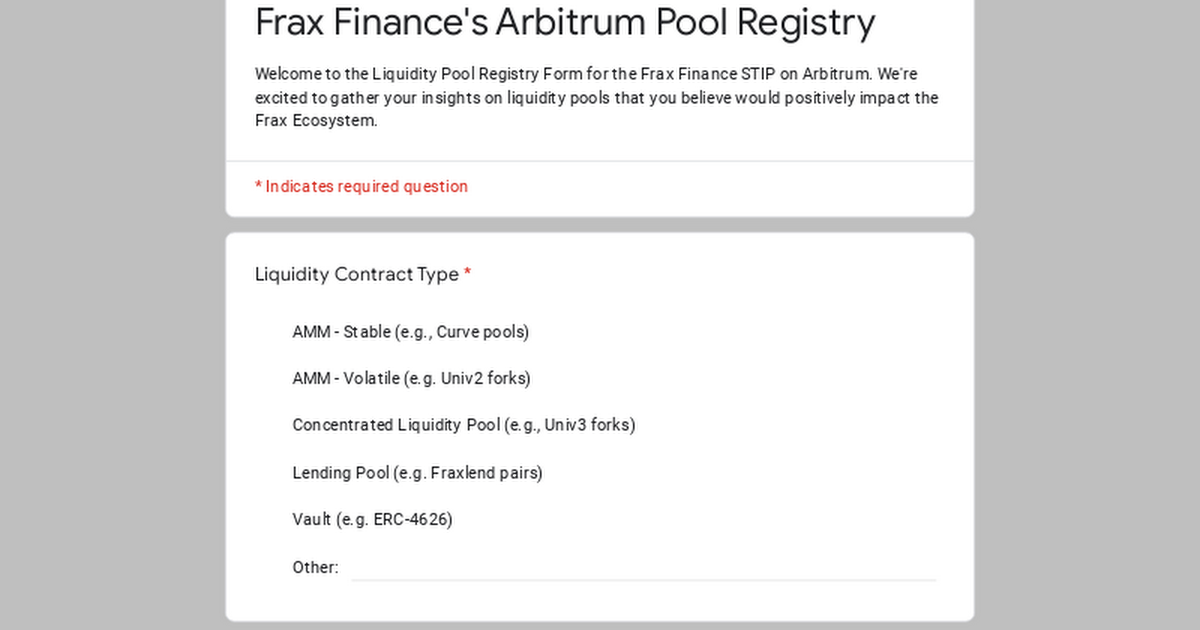This screenshot has height=630, width=1200.
Task: Choose Lending Pool Fraxlend pairs option
Action: pyautogui.click(x=417, y=473)
